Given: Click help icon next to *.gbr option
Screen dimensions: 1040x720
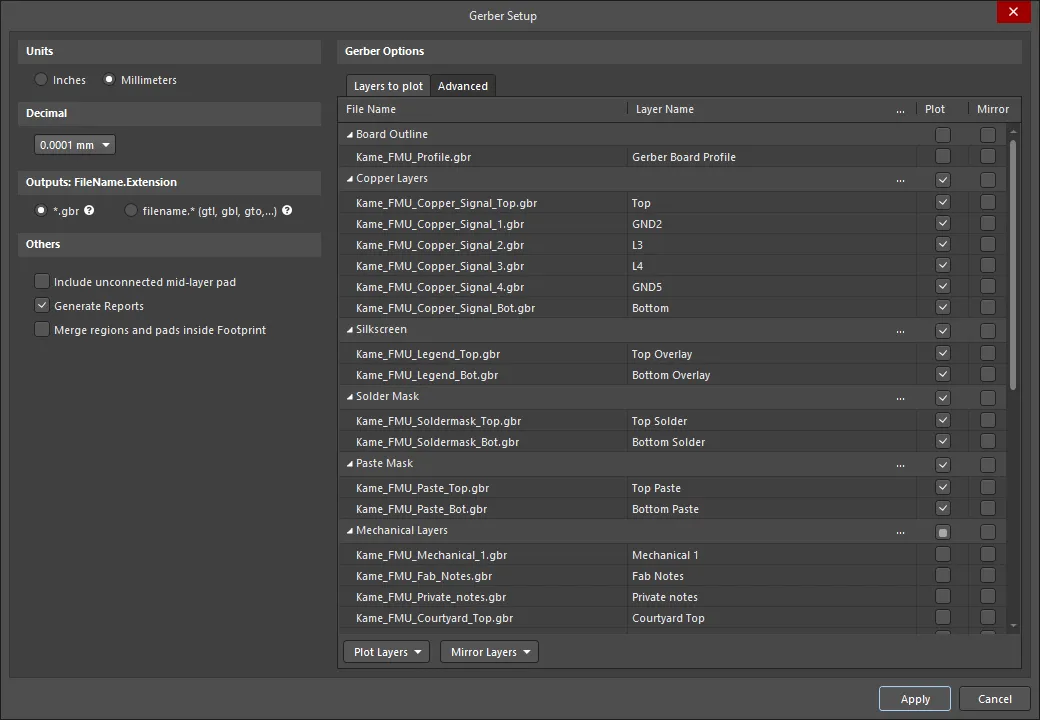Looking at the screenshot, I should tap(89, 210).
